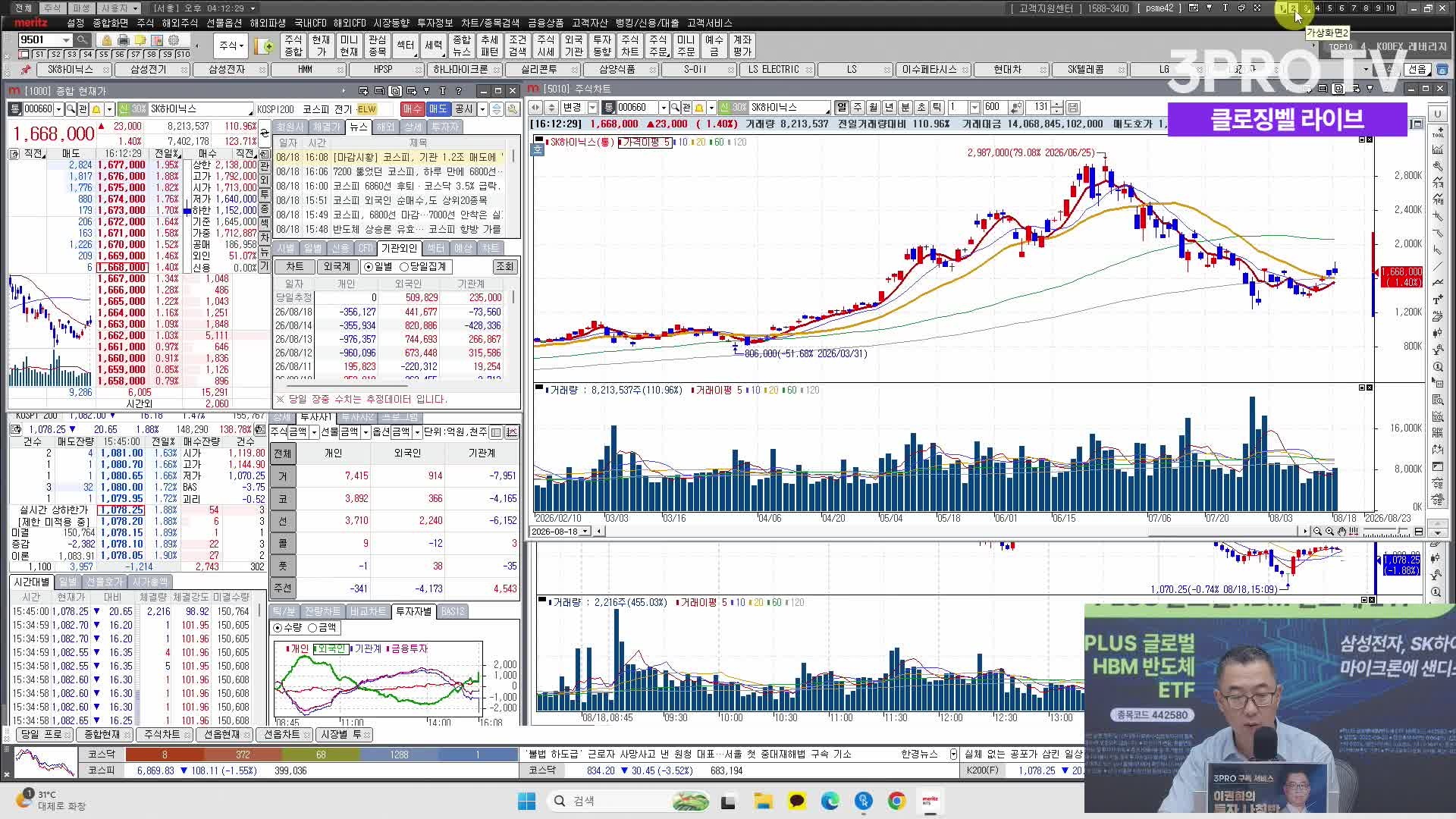Open the file explorer folder on taskbar

pos(763,801)
